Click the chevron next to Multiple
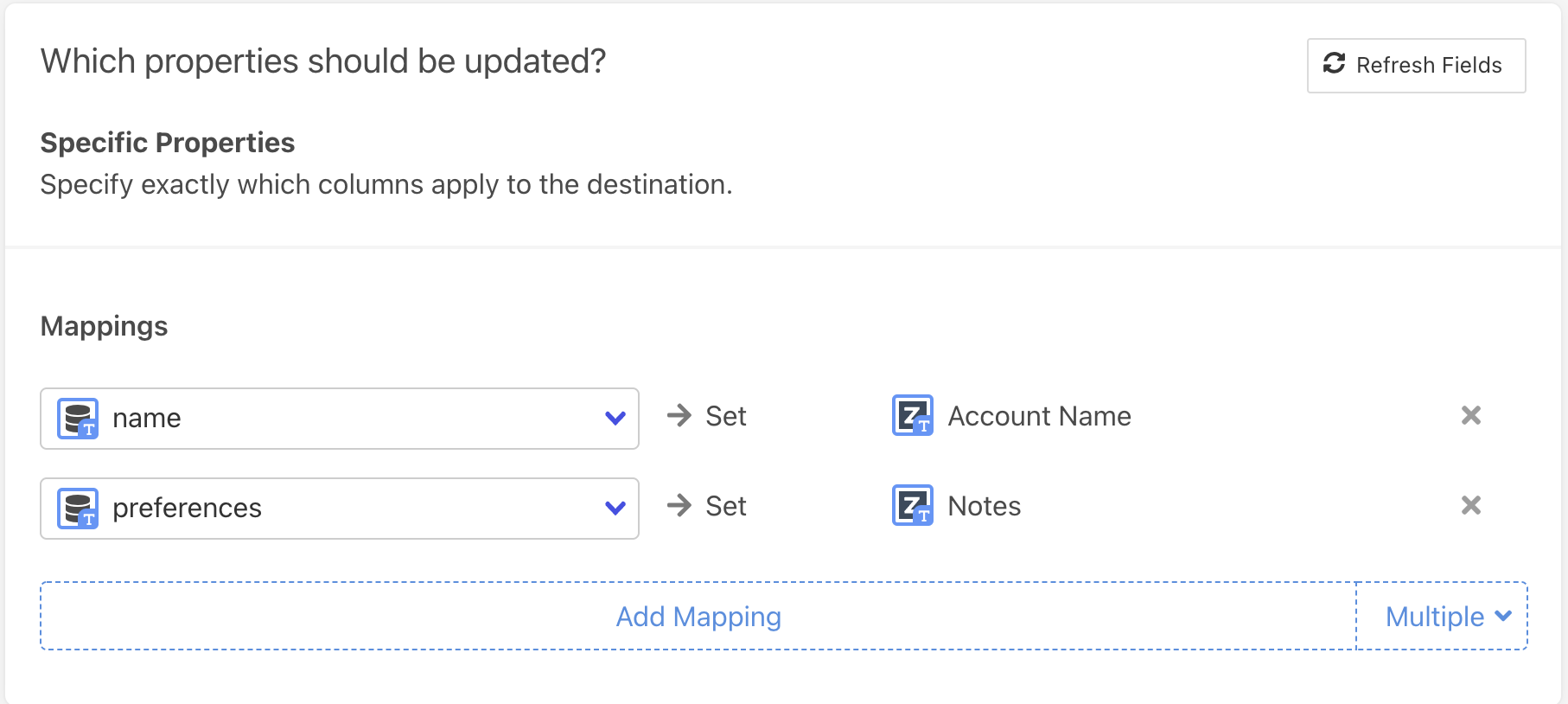This screenshot has width=1568, height=704. point(1503,616)
